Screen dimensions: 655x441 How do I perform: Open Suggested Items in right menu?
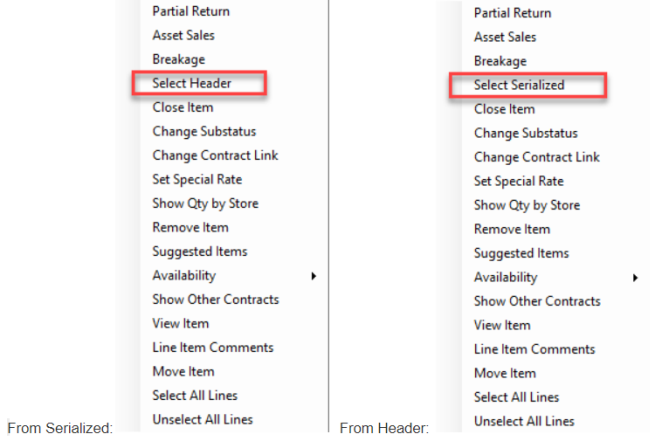[521, 253]
